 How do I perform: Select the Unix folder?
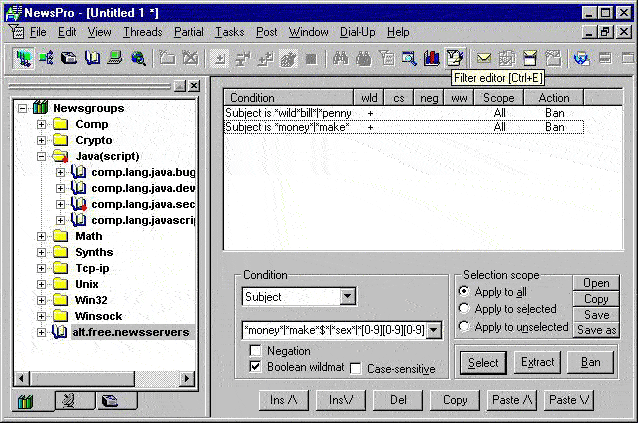point(87,284)
